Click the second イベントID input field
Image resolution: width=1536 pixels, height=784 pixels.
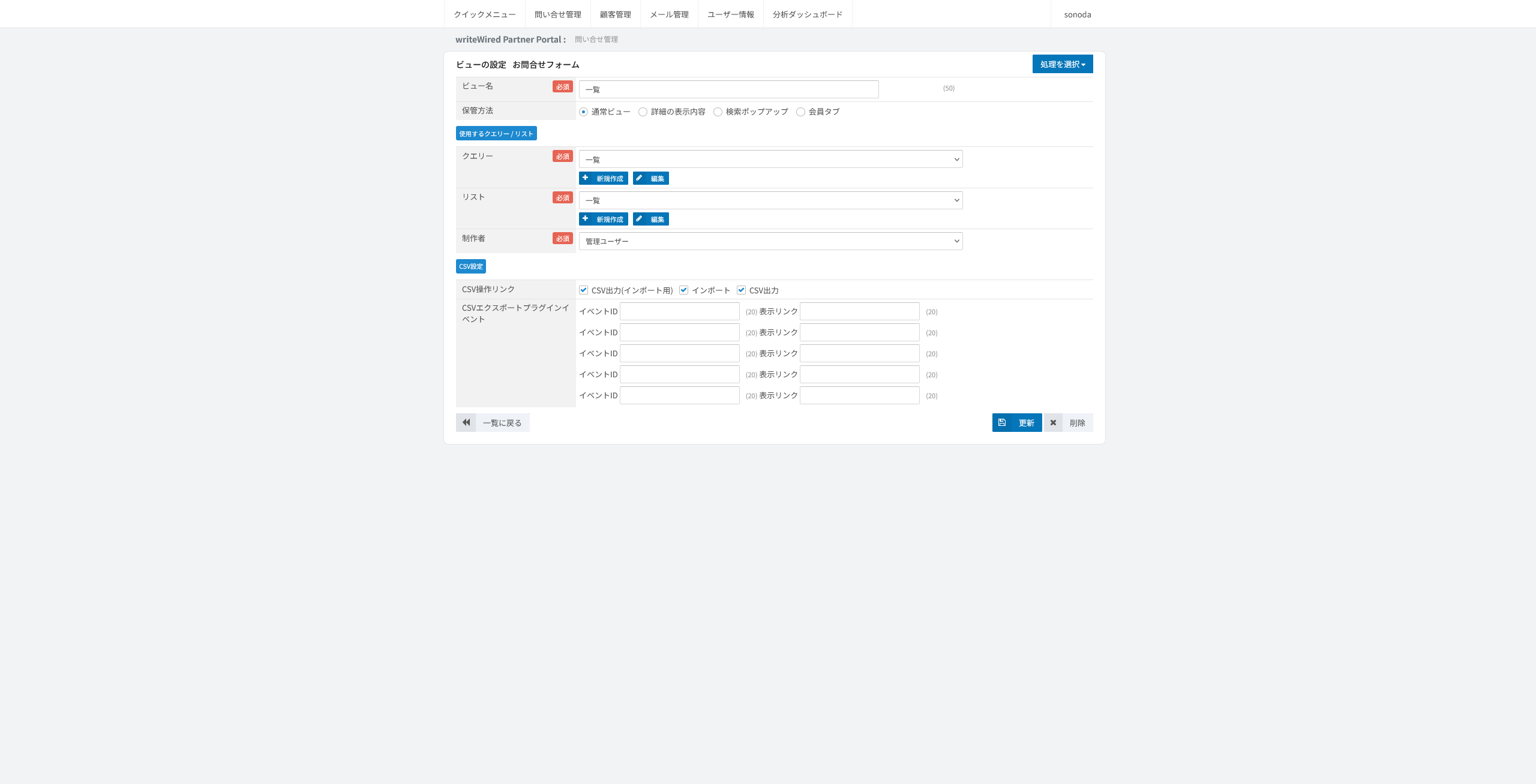point(680,332)
